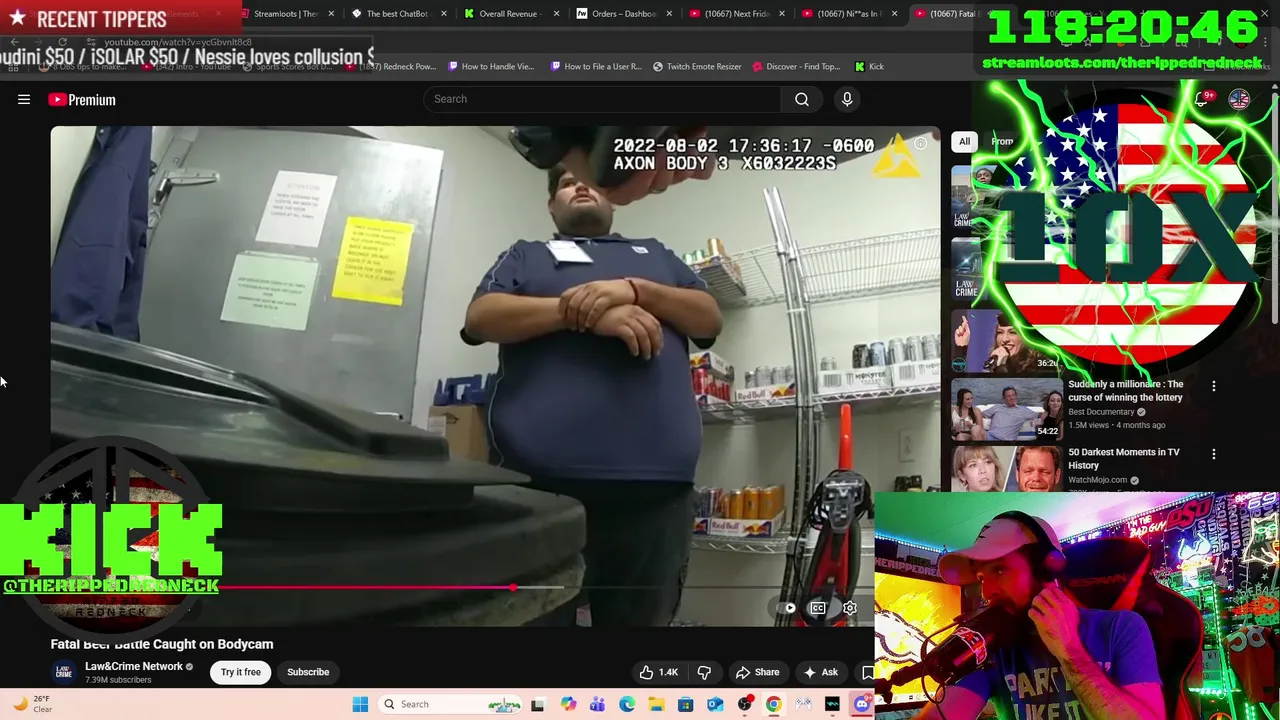
Task: Open Discover - Find Top... bookmark
Action: (797, 66)
